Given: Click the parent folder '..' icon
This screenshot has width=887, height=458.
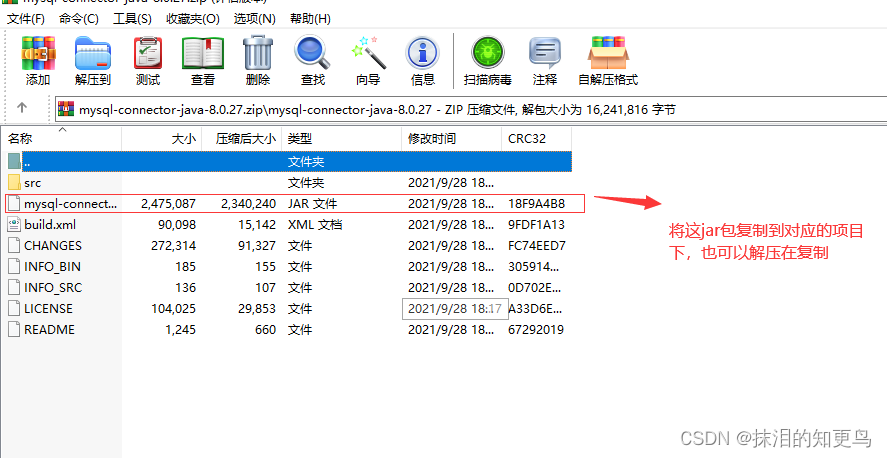Looking at the screenshot, I should (15, 162).
